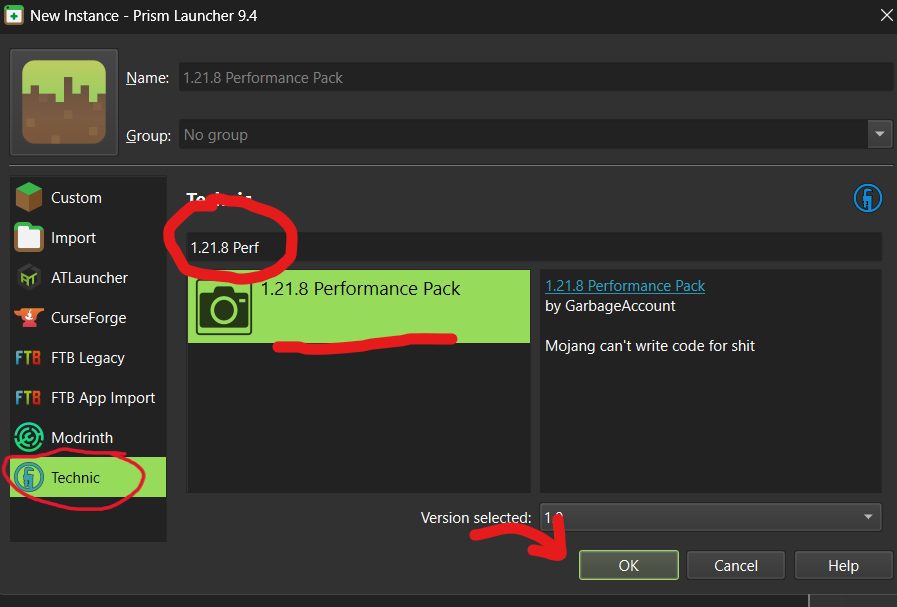
Task: Select FTB Legacy in the sidebar
Action: coord(87,358)
